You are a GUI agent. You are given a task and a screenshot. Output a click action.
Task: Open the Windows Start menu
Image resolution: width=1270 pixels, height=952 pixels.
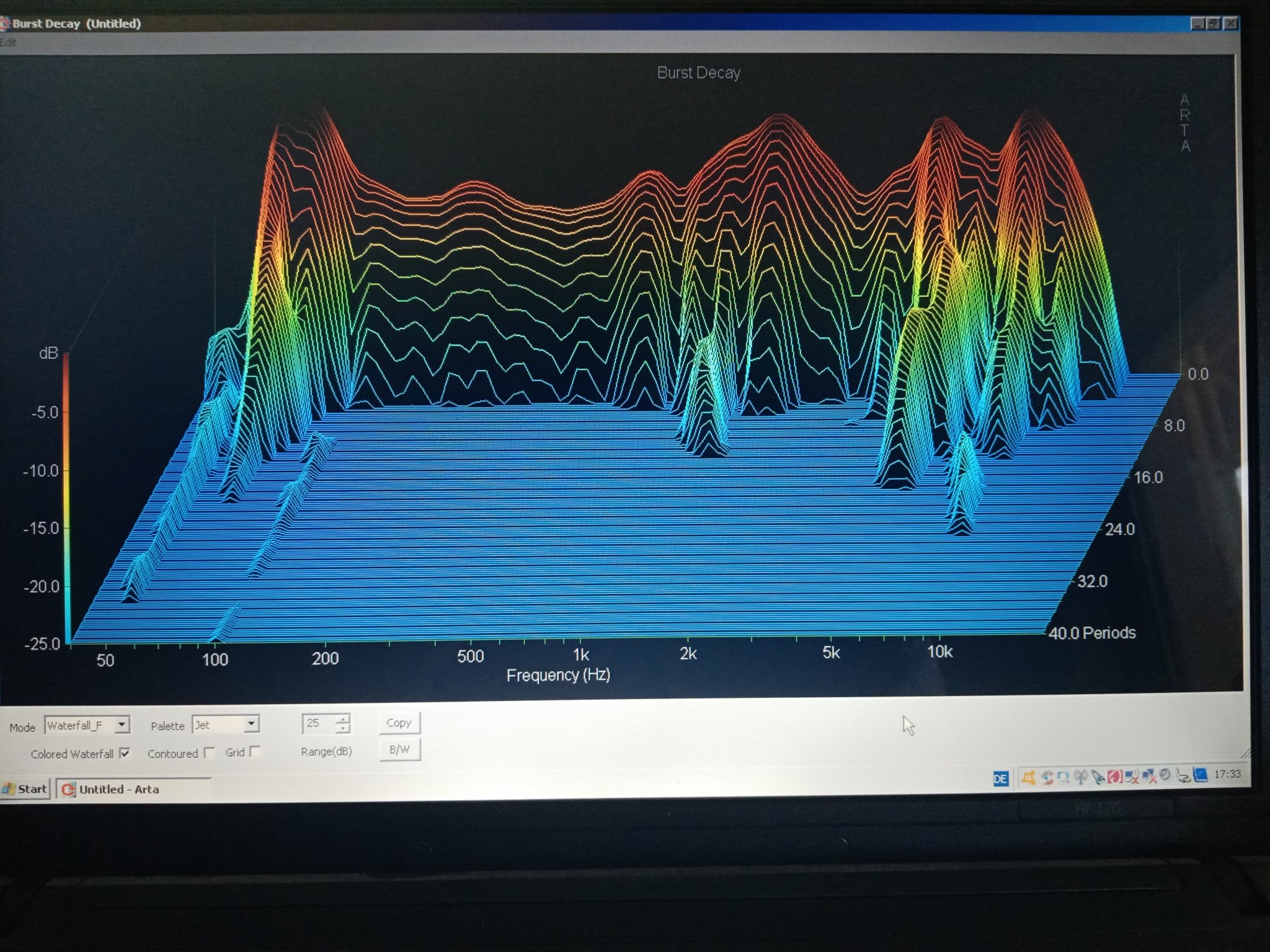click(25, 789)
